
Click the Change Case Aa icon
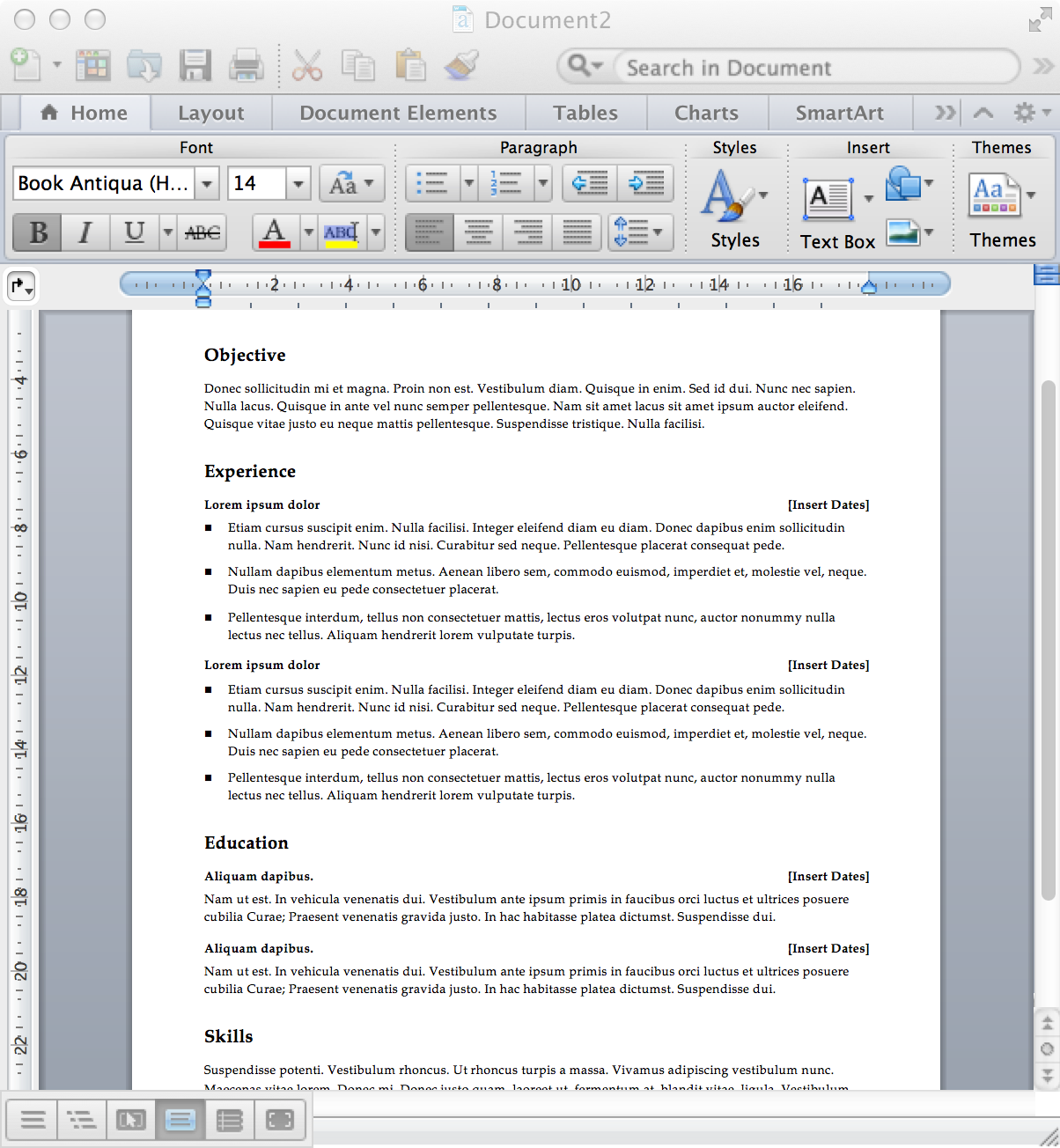click(352, 183)
